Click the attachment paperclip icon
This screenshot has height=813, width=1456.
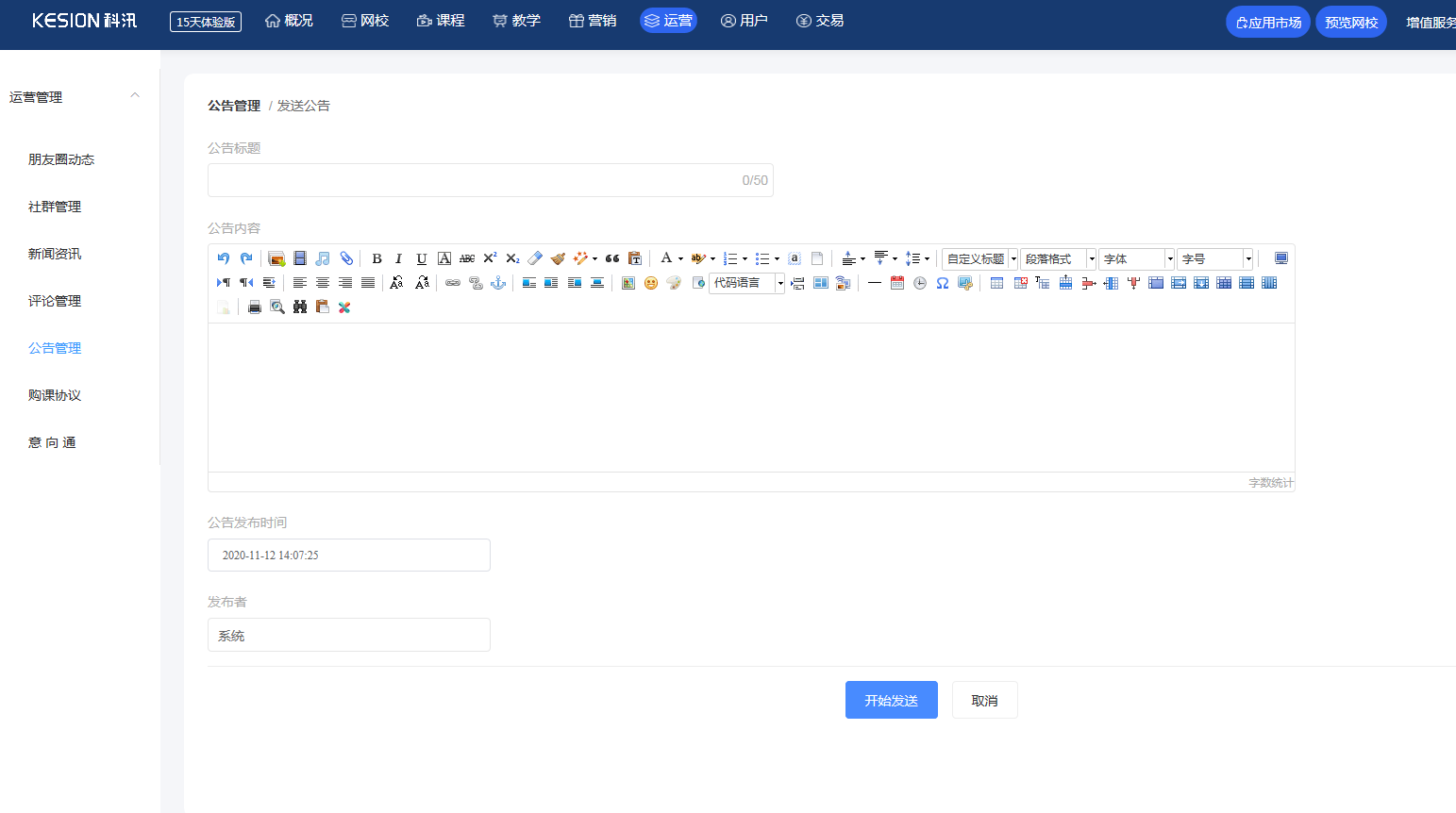[346, 258]
